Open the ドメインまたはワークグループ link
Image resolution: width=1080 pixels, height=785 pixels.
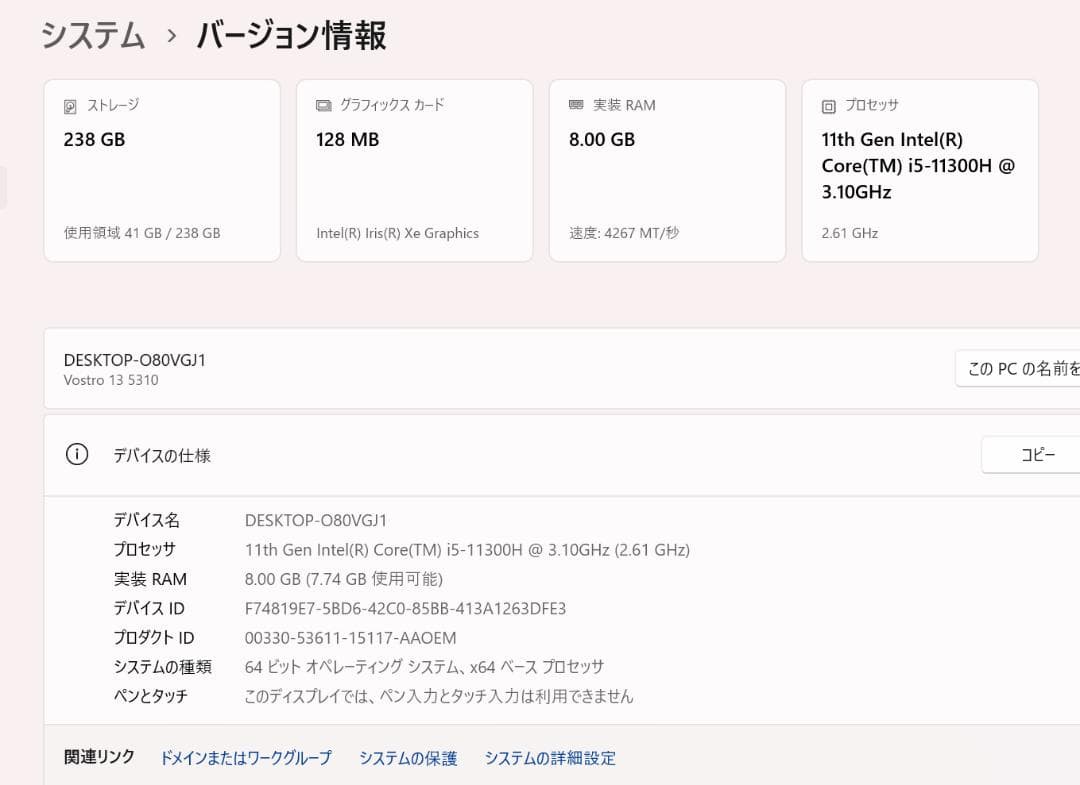246,758
